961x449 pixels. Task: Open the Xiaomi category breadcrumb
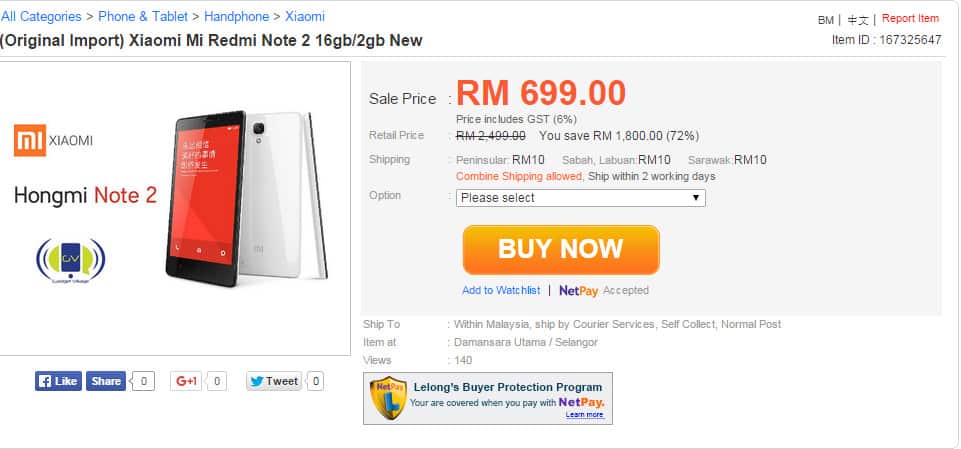coord(305,17)
